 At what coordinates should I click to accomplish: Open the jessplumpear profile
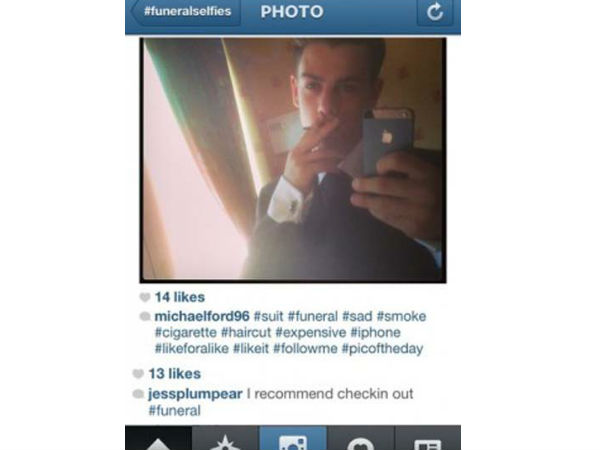(x=195, y=394)
